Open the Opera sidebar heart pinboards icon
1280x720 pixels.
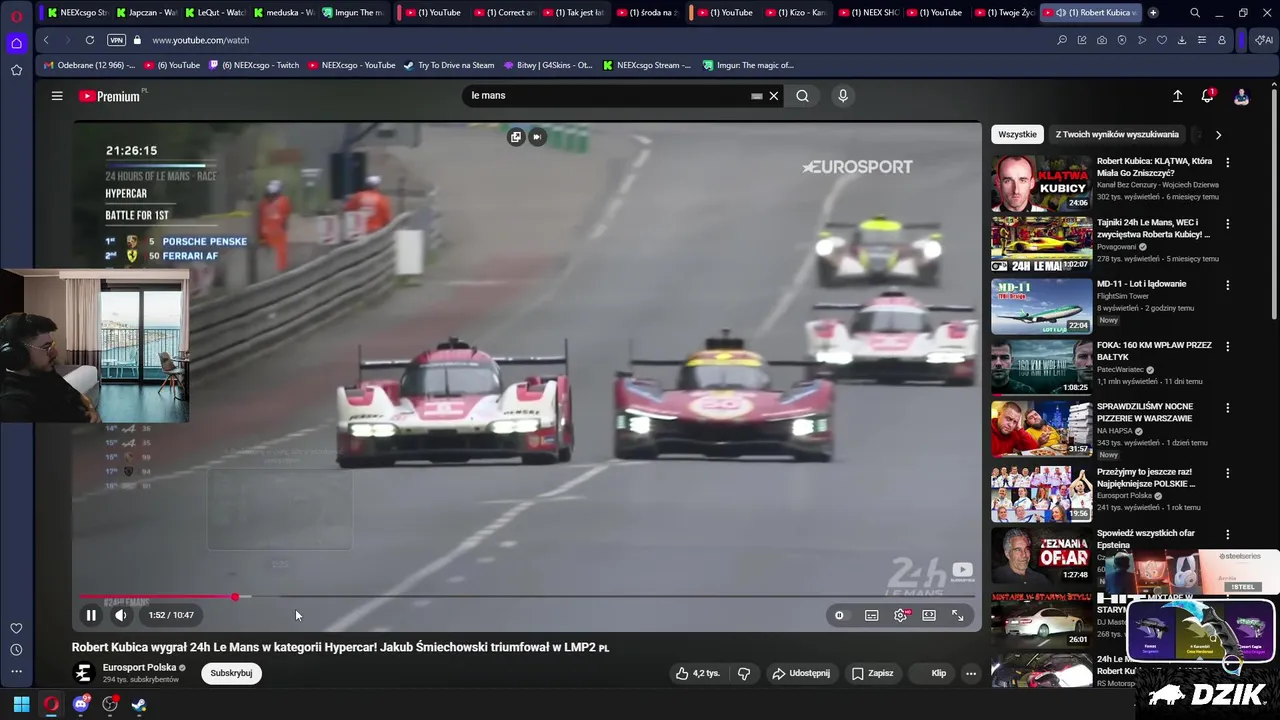click(16, 628)
